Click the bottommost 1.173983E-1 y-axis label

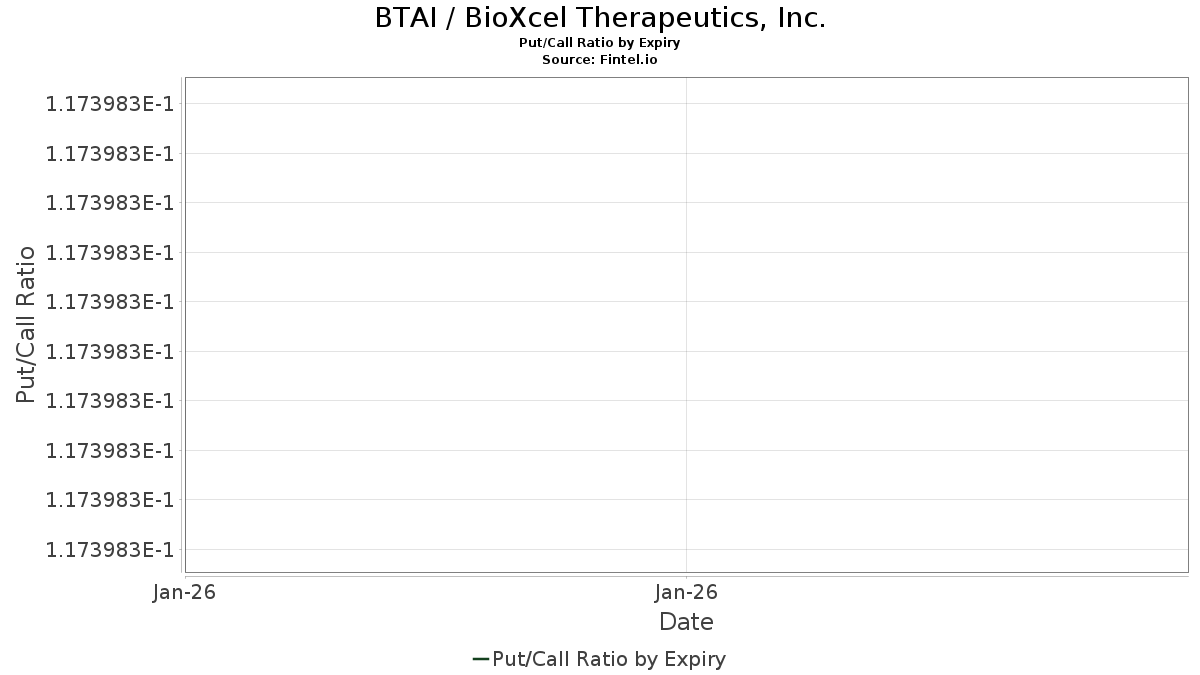tap(110, 549)
